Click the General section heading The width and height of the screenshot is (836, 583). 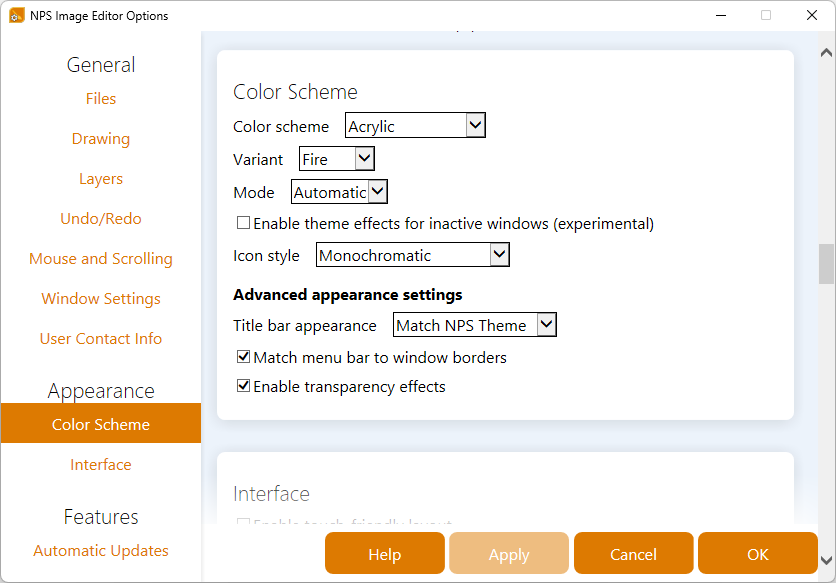101,65
